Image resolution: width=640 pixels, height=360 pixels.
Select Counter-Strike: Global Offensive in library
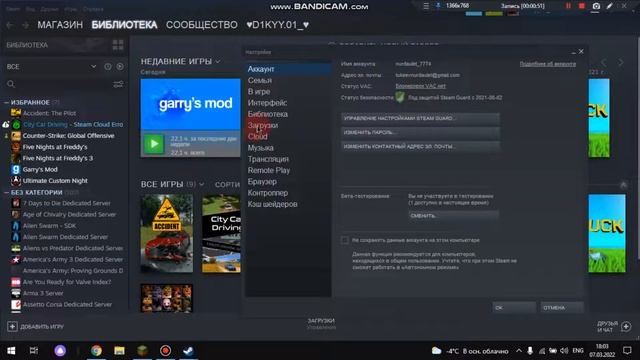pyautogui.click(x=68, y=136)
